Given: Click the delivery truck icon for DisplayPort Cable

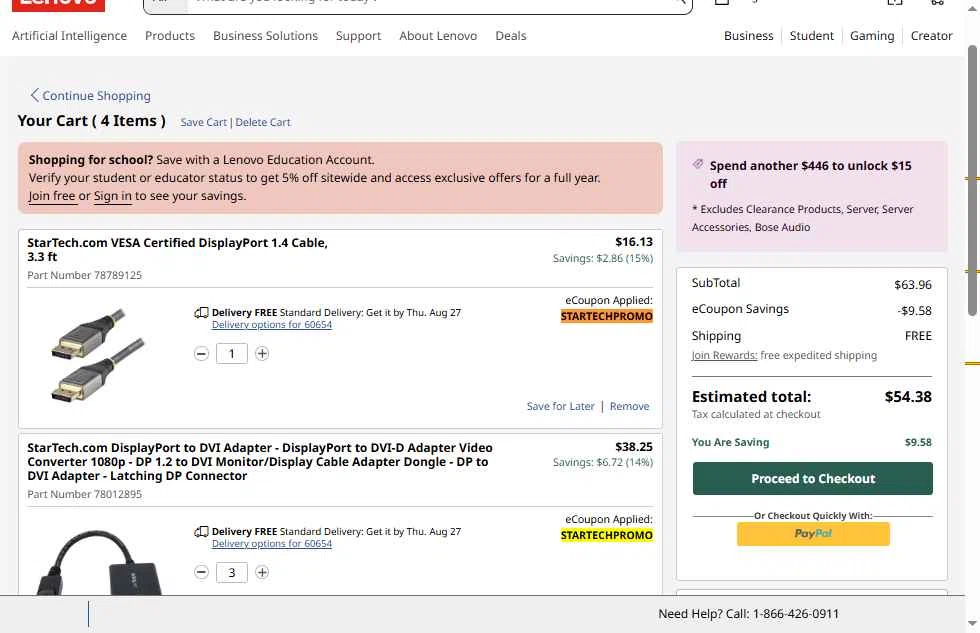Looking at the screenshot, I should [201, 312].
